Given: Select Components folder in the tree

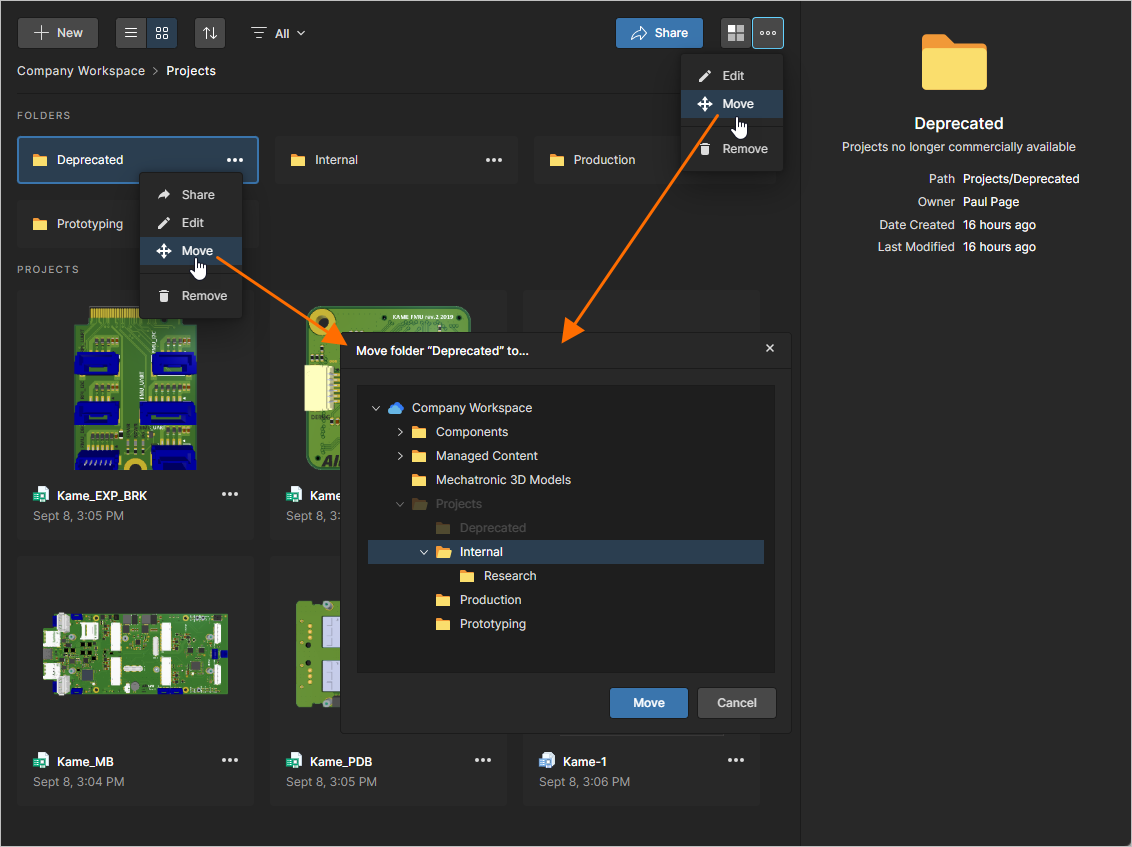Looking at the screenshot, I should click(471, 432).
